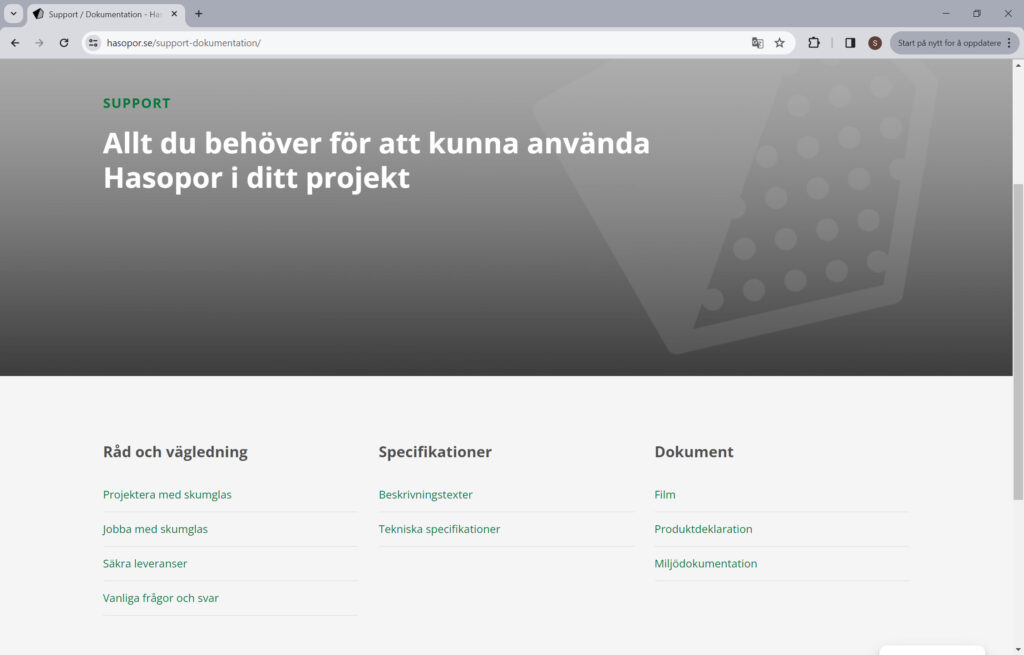Go back to the previous page
Image resolution: width=1024 pixels, height=655 pixels.
tap(15, 43)
